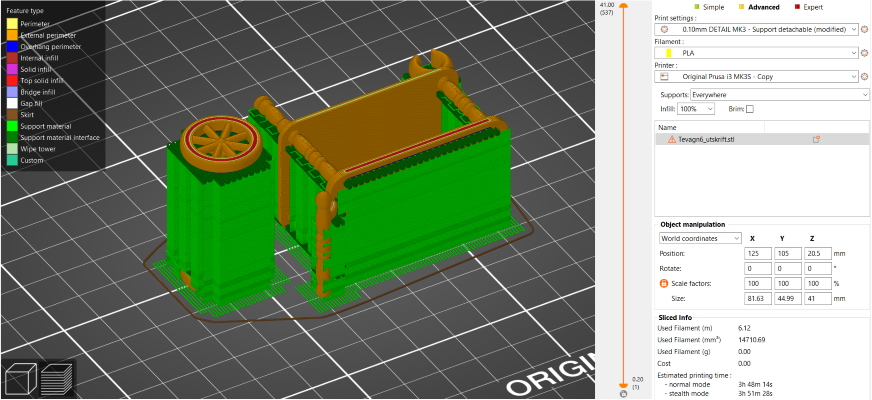Open the Filament PLA preset dropdown
The width and height of the screenshot is (872, 400).
pyautogui.click(x=758, y=53)
